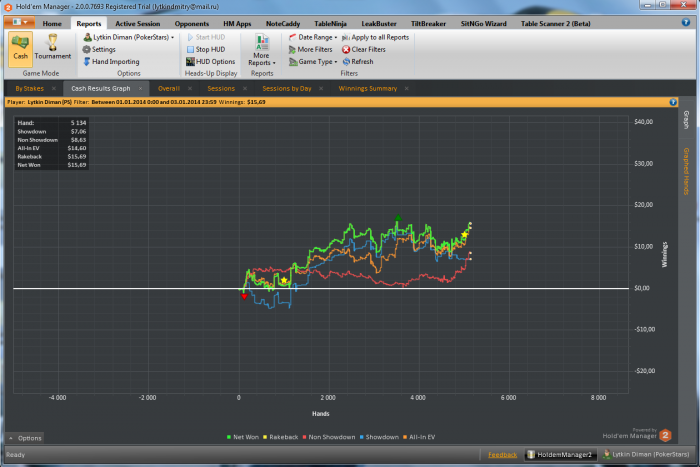Open LeakBuster tab
This screenshot has height=467, width=700.
pyautogui.click(x=379, y=24)
